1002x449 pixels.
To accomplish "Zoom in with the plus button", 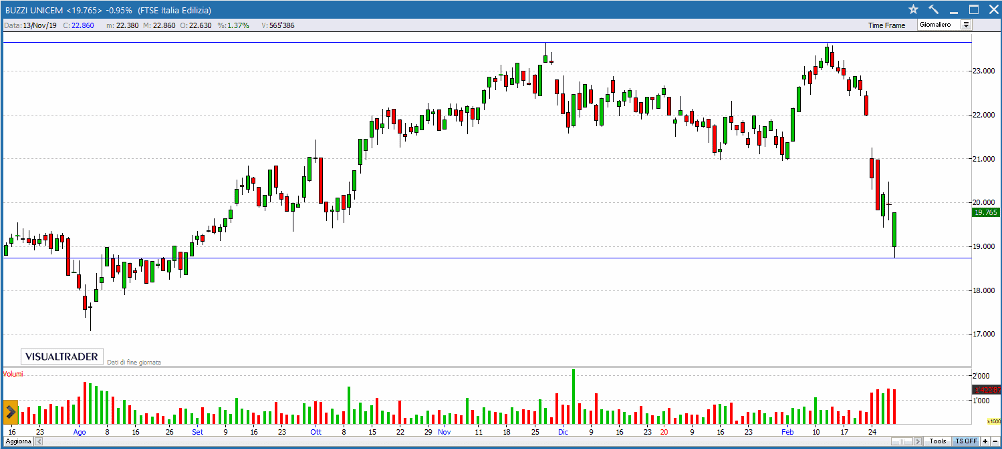I will tap(985, 441).
